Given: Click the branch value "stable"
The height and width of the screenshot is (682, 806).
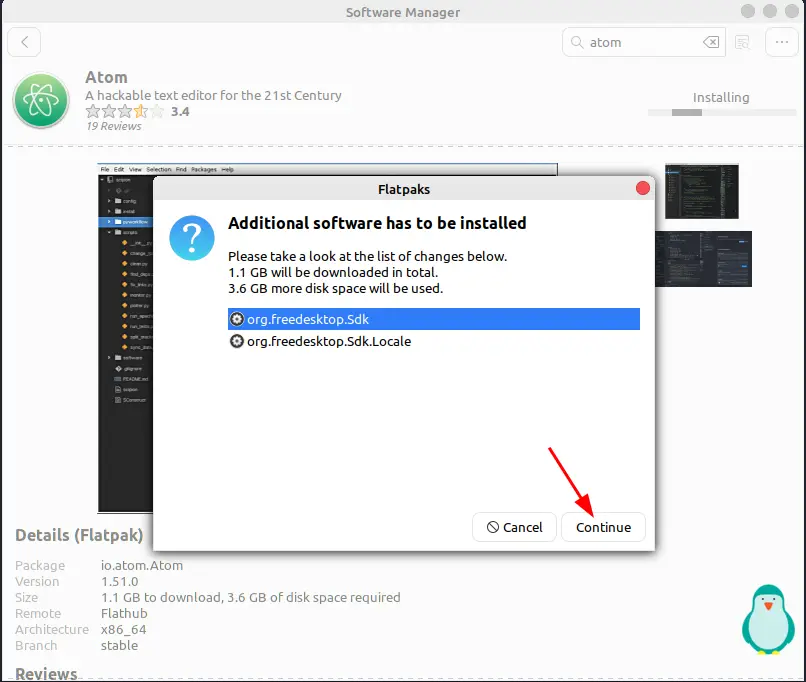Looking at the screenshot, I should [119, 646].
